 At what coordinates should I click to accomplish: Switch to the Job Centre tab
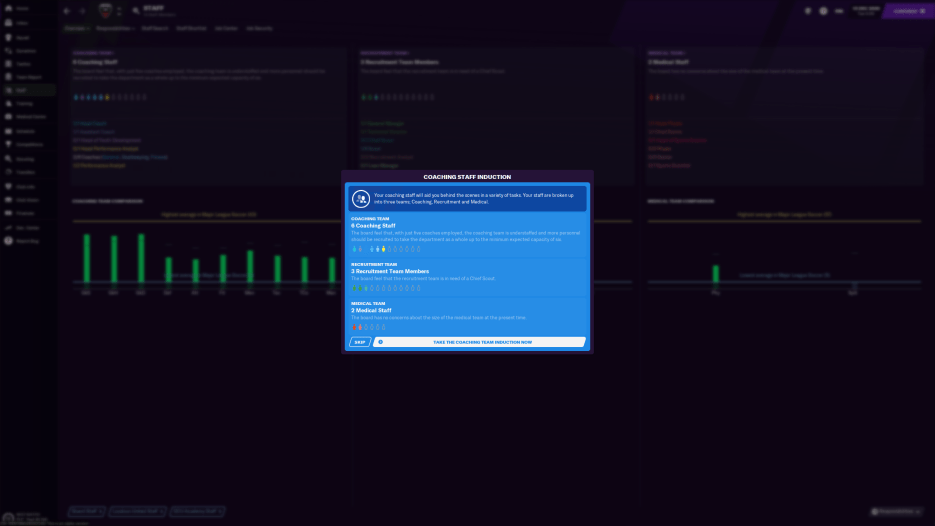[224, 28]
